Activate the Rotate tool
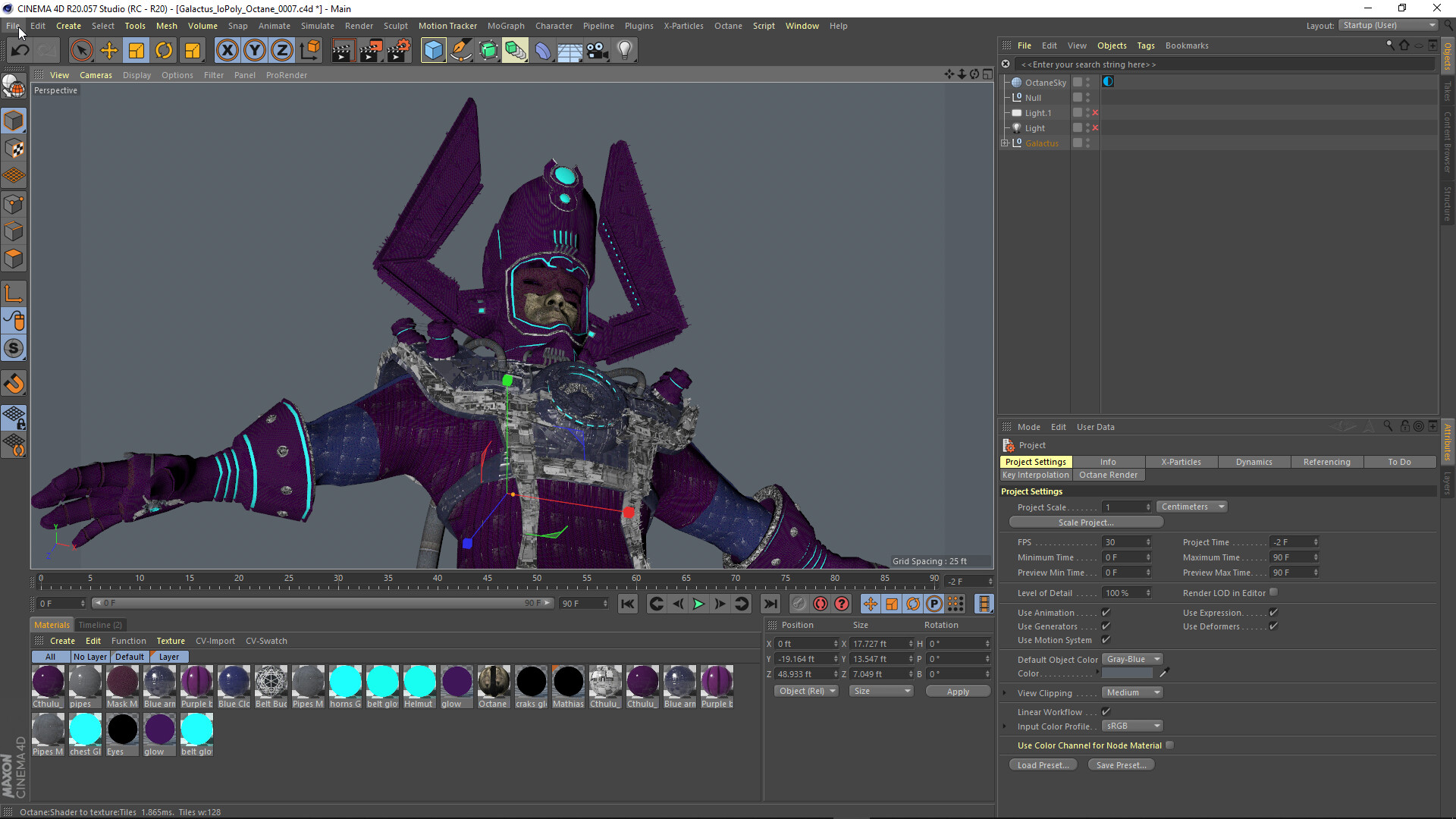1456x819 pixels. point(164,50)
